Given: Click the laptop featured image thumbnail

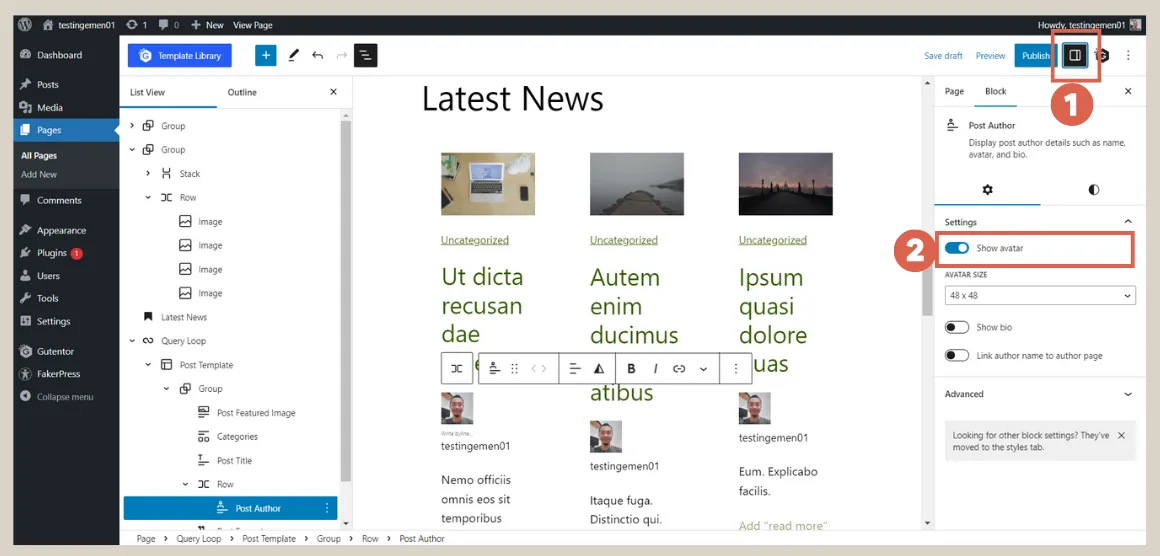Looking at the screenshot, I should tap(488, 184).
